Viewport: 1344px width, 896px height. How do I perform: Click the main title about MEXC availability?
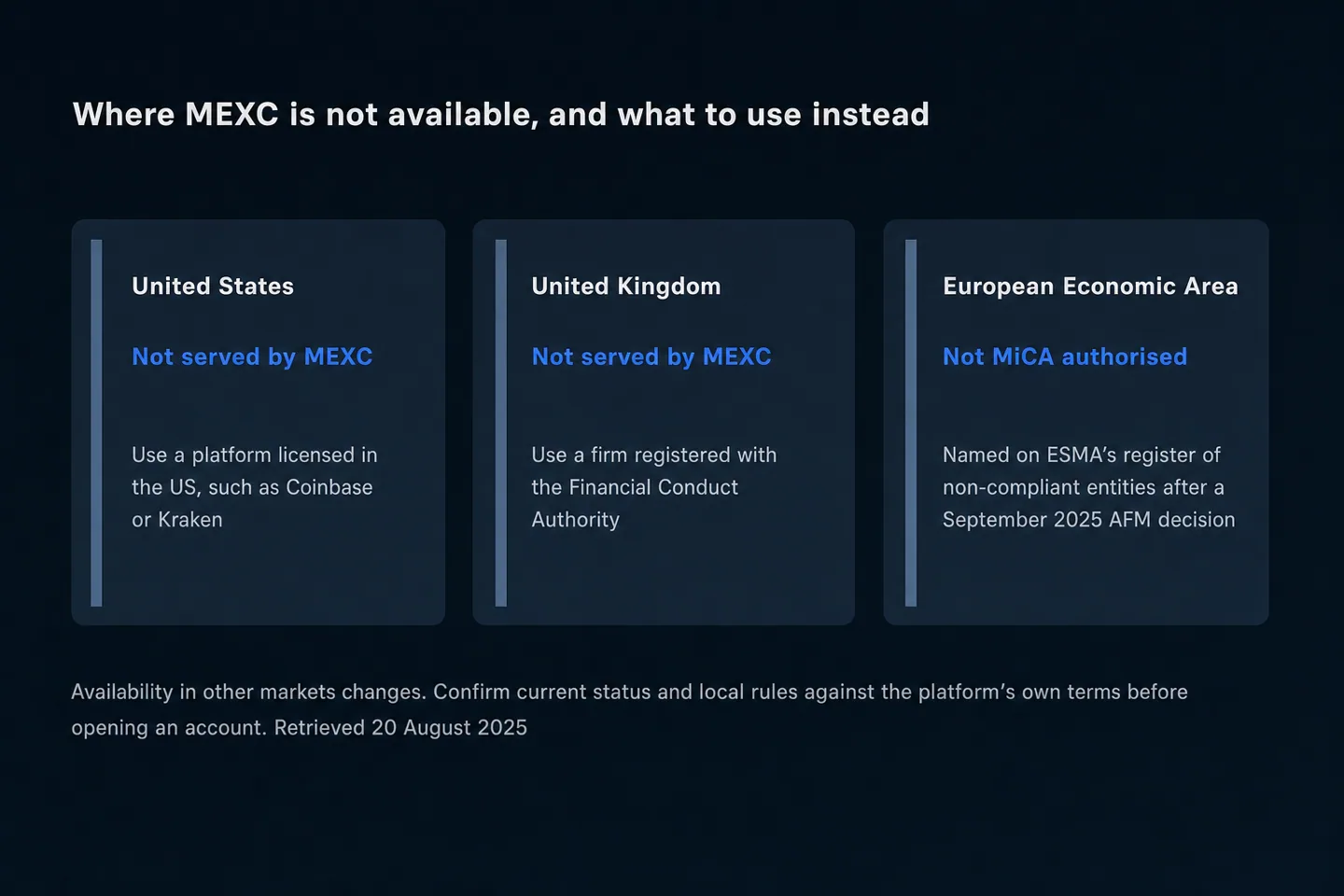point(501,115)
